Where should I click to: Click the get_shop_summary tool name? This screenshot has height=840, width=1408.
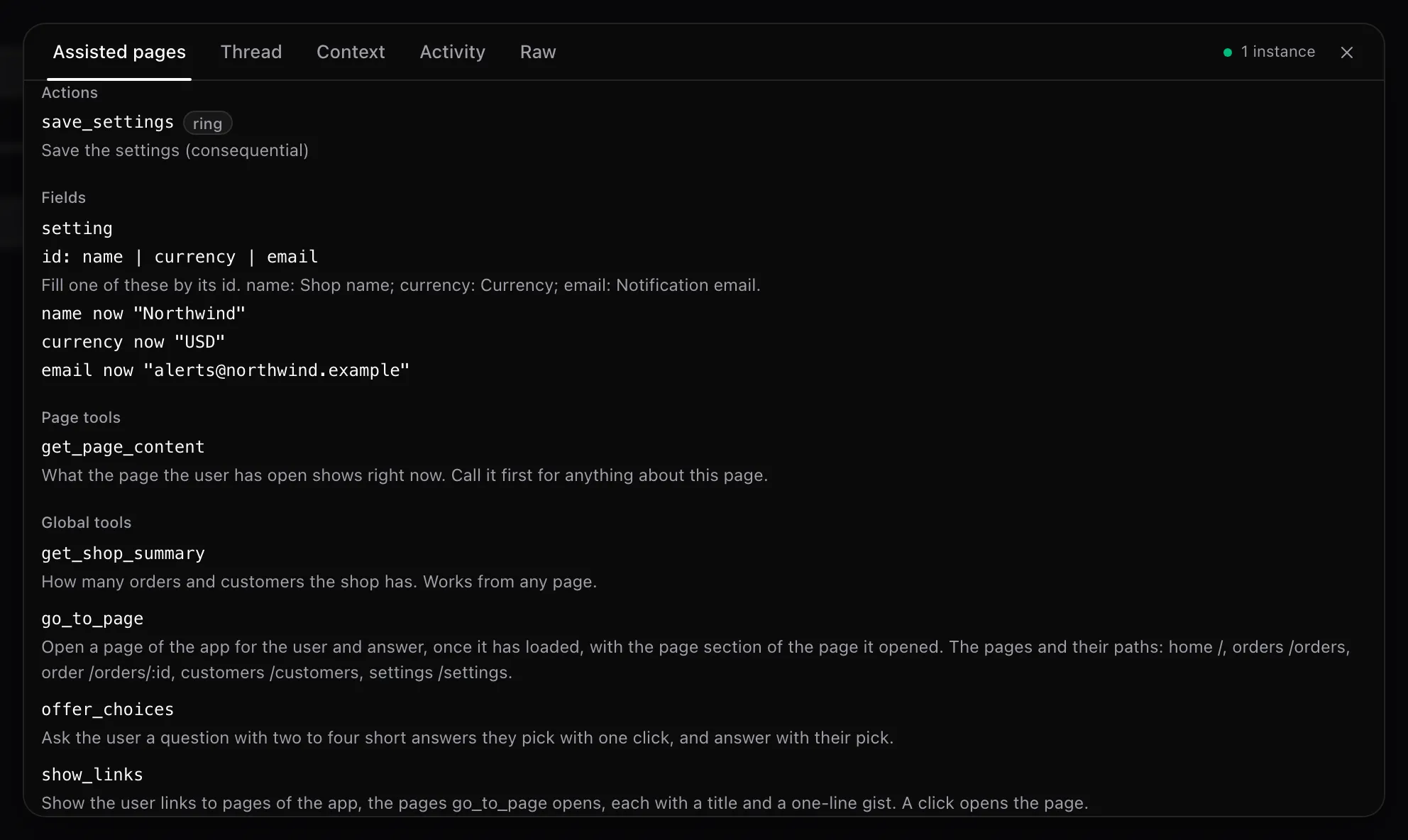[x=123, y=553]
